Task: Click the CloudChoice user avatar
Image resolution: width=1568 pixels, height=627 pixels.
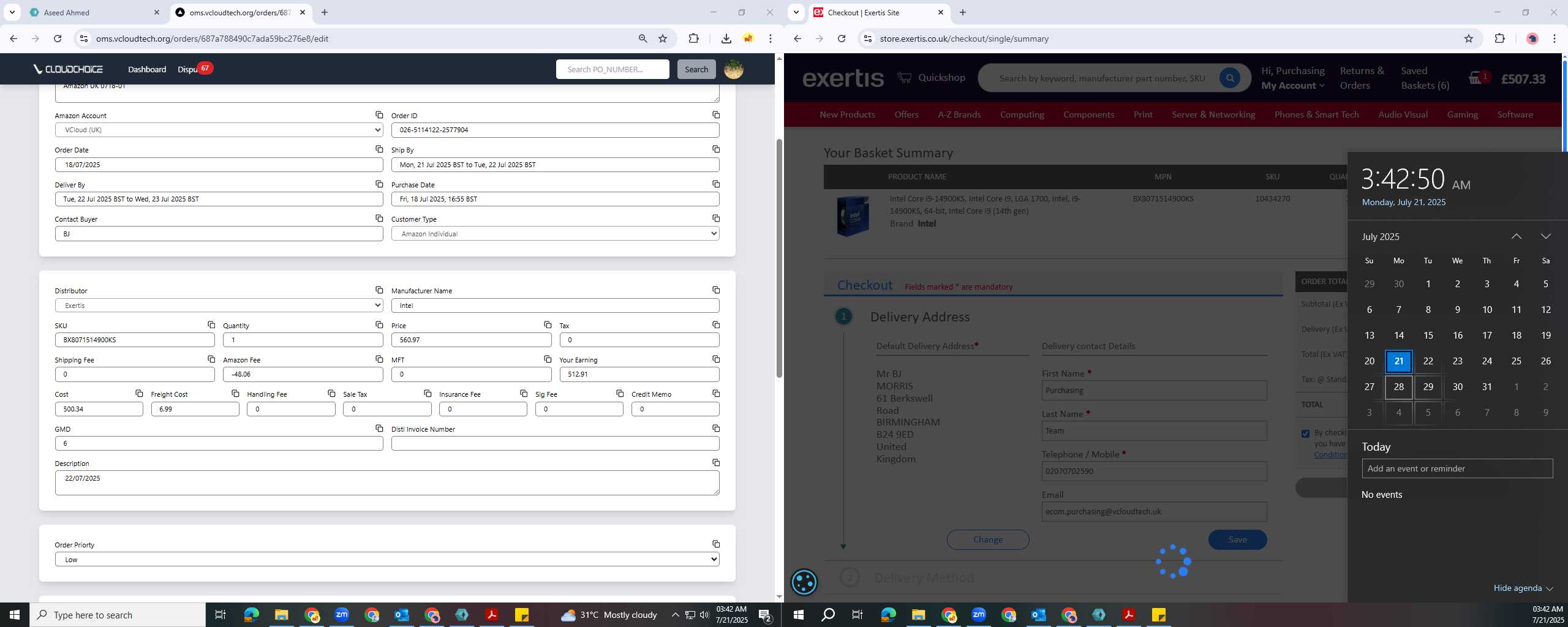Action: [733, 69]
